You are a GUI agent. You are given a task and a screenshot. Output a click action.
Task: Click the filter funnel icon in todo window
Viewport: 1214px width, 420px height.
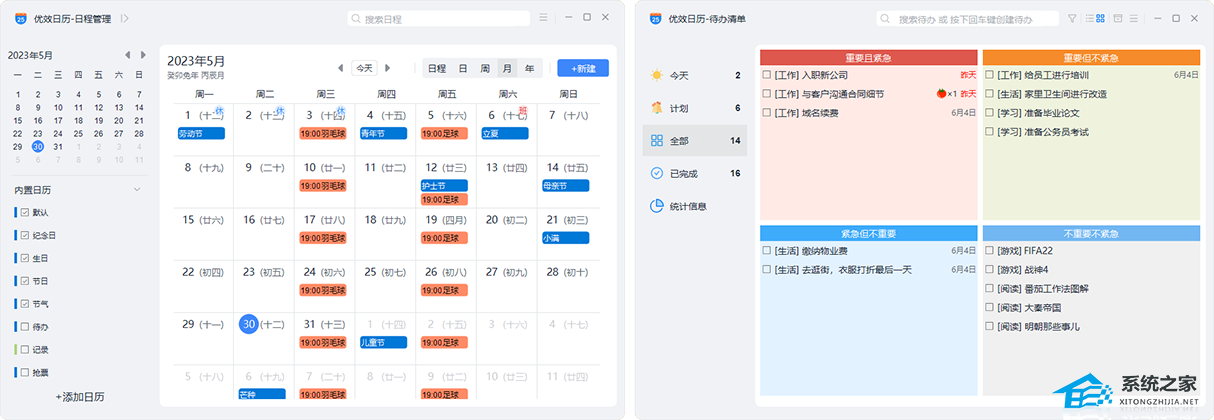[x=1073, y=18]
